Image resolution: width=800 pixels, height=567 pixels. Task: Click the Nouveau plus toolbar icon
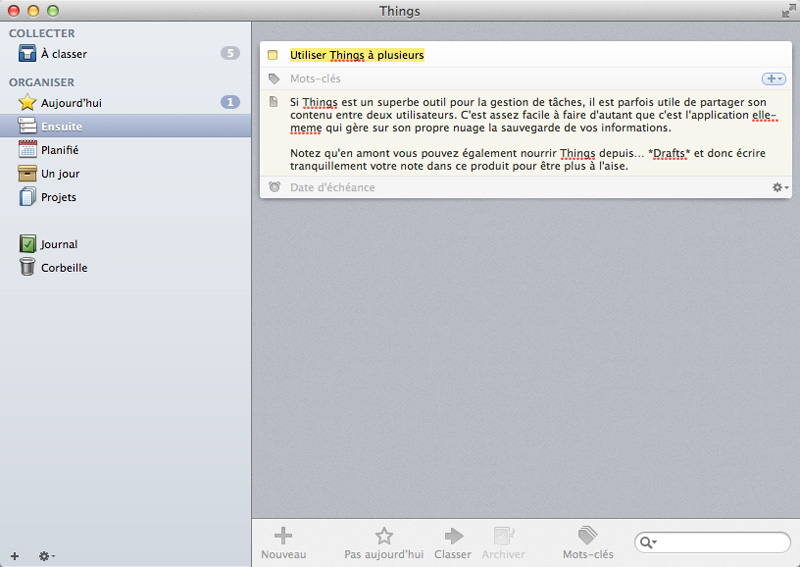click(x=283, y=535)
